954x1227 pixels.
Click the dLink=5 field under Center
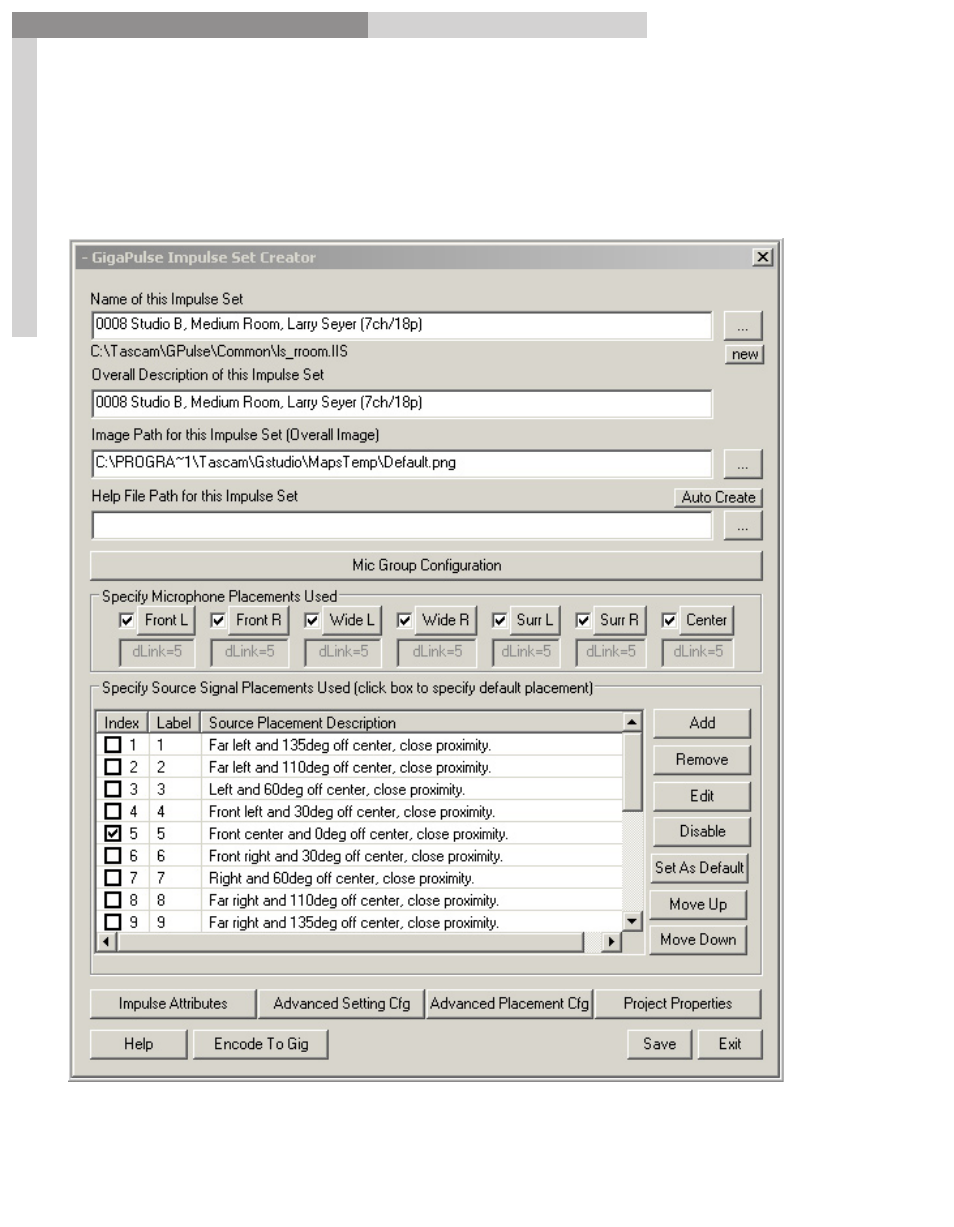point(697,652)
